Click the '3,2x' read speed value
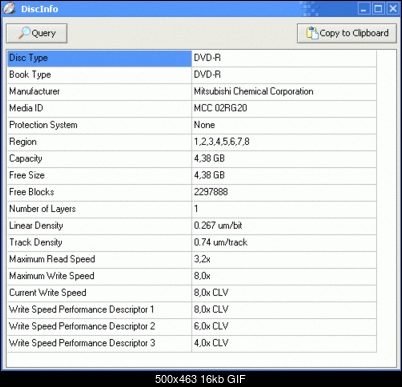 point(284,259)
